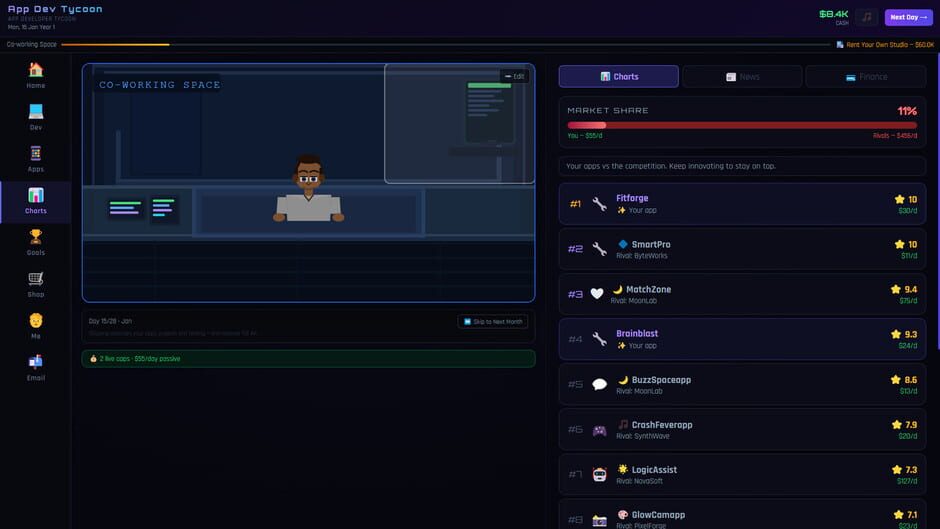The width and height of the screenshot is (940, 529).
Task: Click the Market Share bar
Action: tap(742, 125)
